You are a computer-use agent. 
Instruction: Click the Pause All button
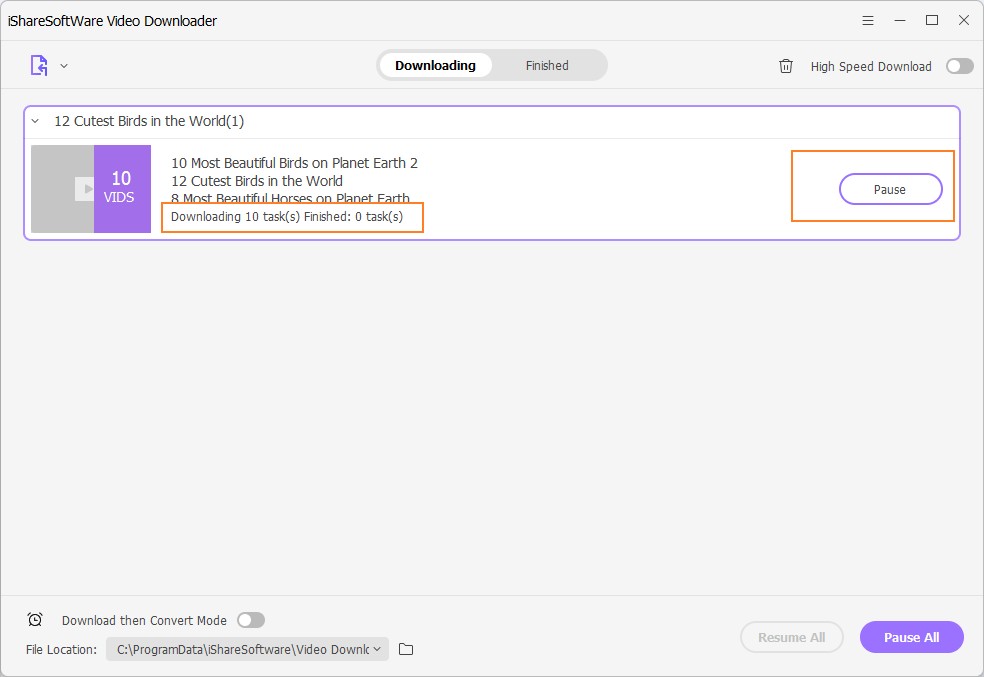pyautogui.click(x=911, y=637)
